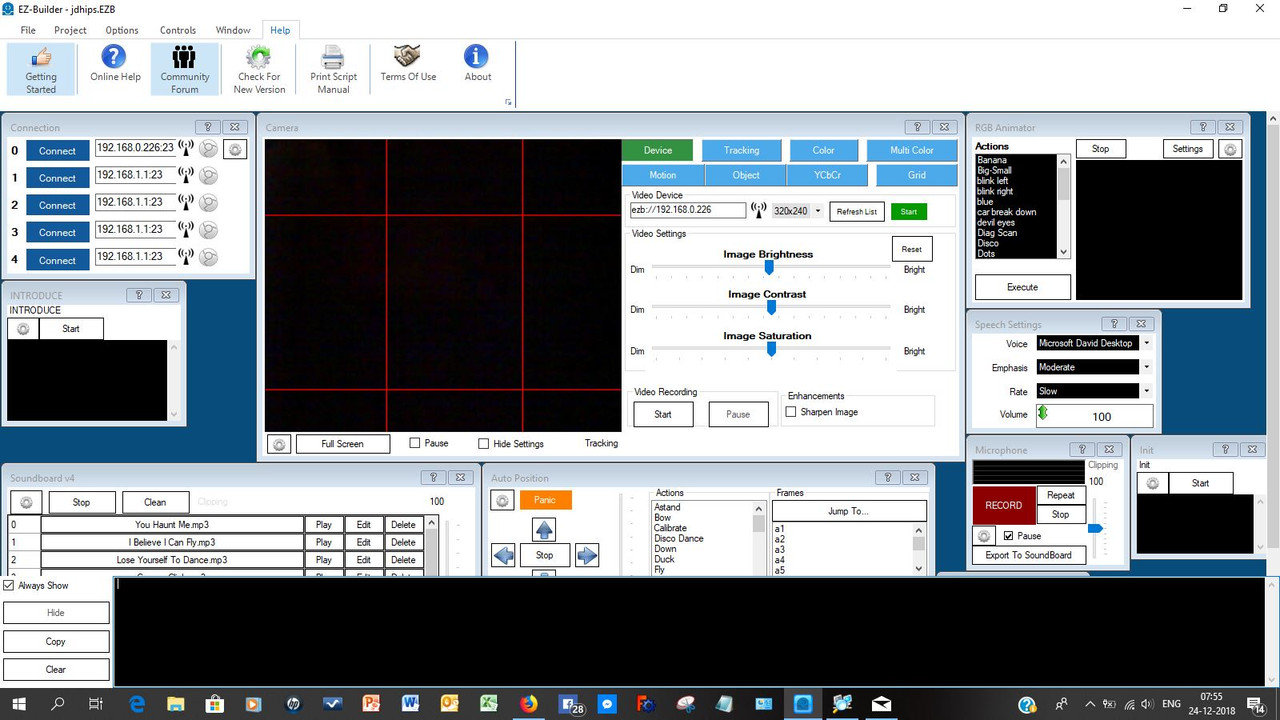Open the Project menu

point(70,30)
